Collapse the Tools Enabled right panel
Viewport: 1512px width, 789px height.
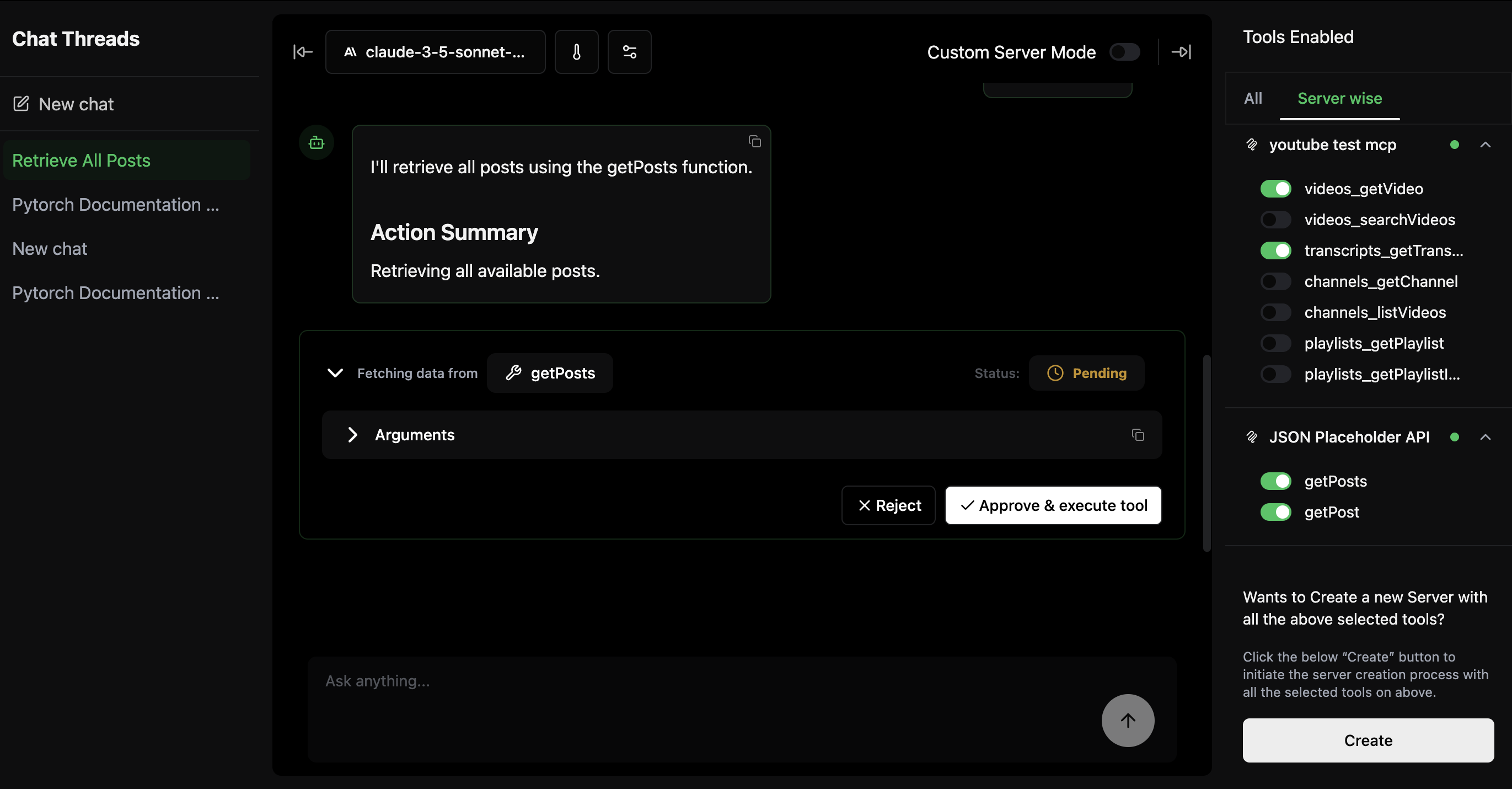click(1182, 52)
